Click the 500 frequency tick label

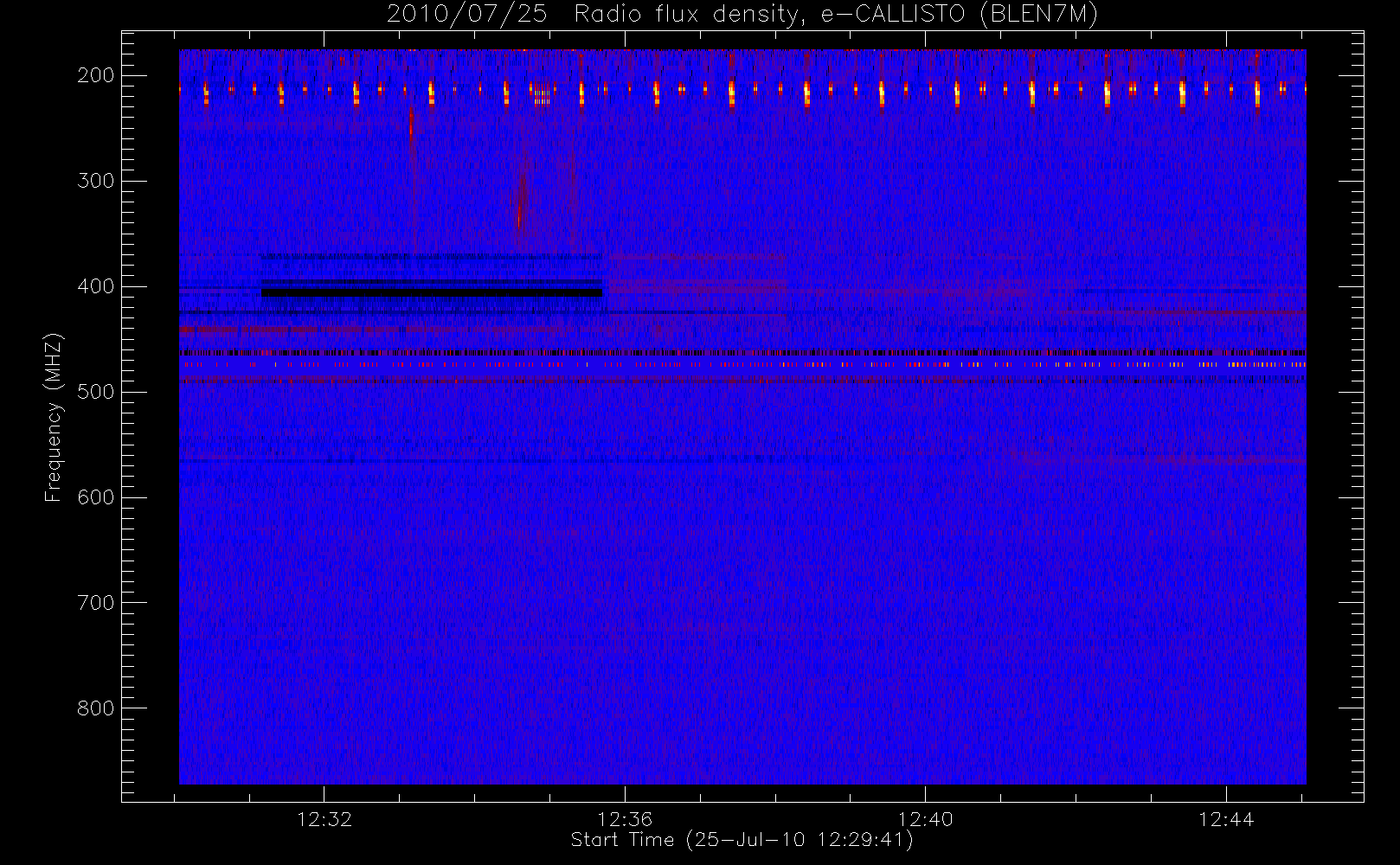96,392
